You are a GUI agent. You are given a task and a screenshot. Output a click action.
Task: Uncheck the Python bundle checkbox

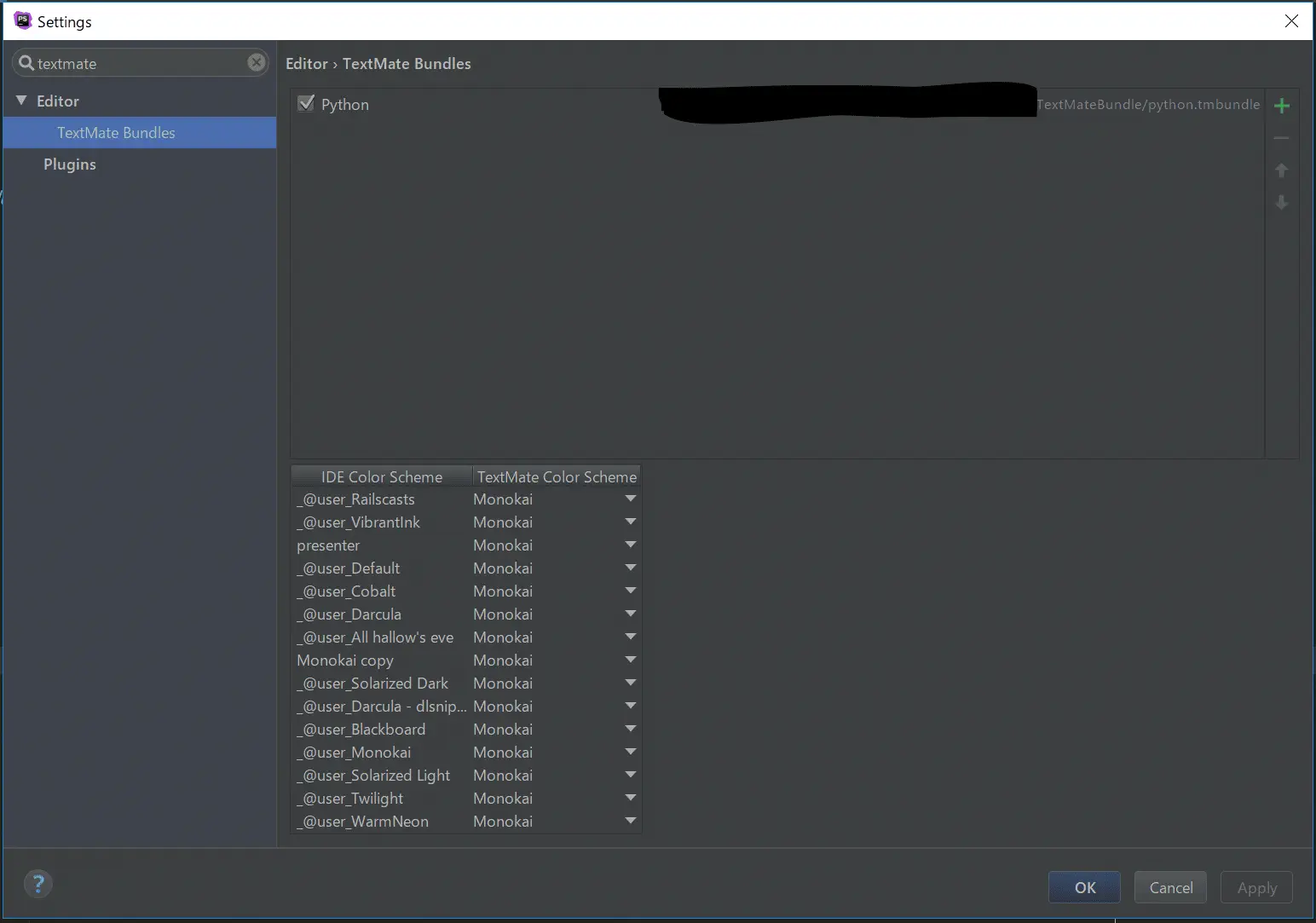pos(306,104)
